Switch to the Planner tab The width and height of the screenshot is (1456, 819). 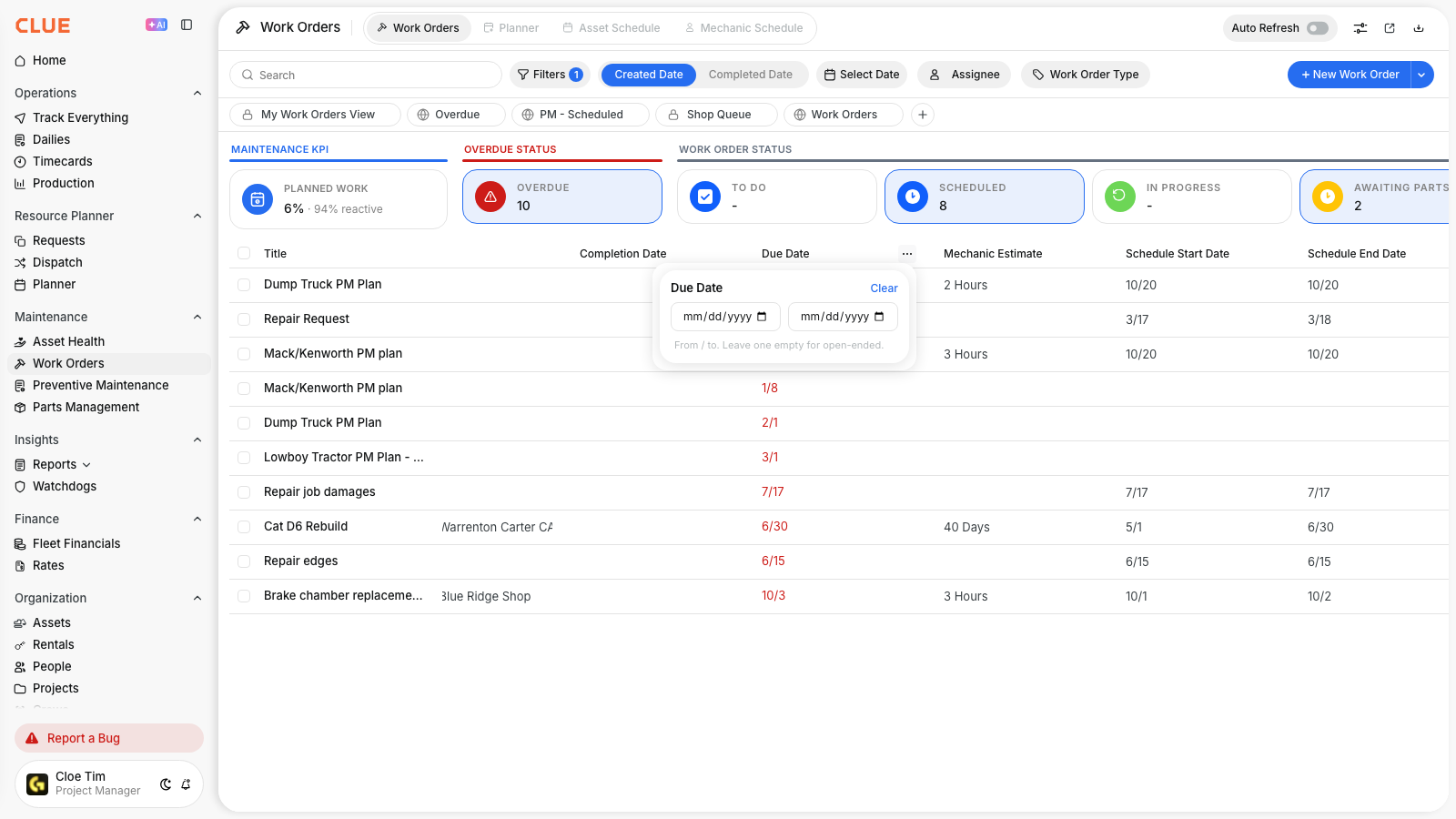click(511, 28)
